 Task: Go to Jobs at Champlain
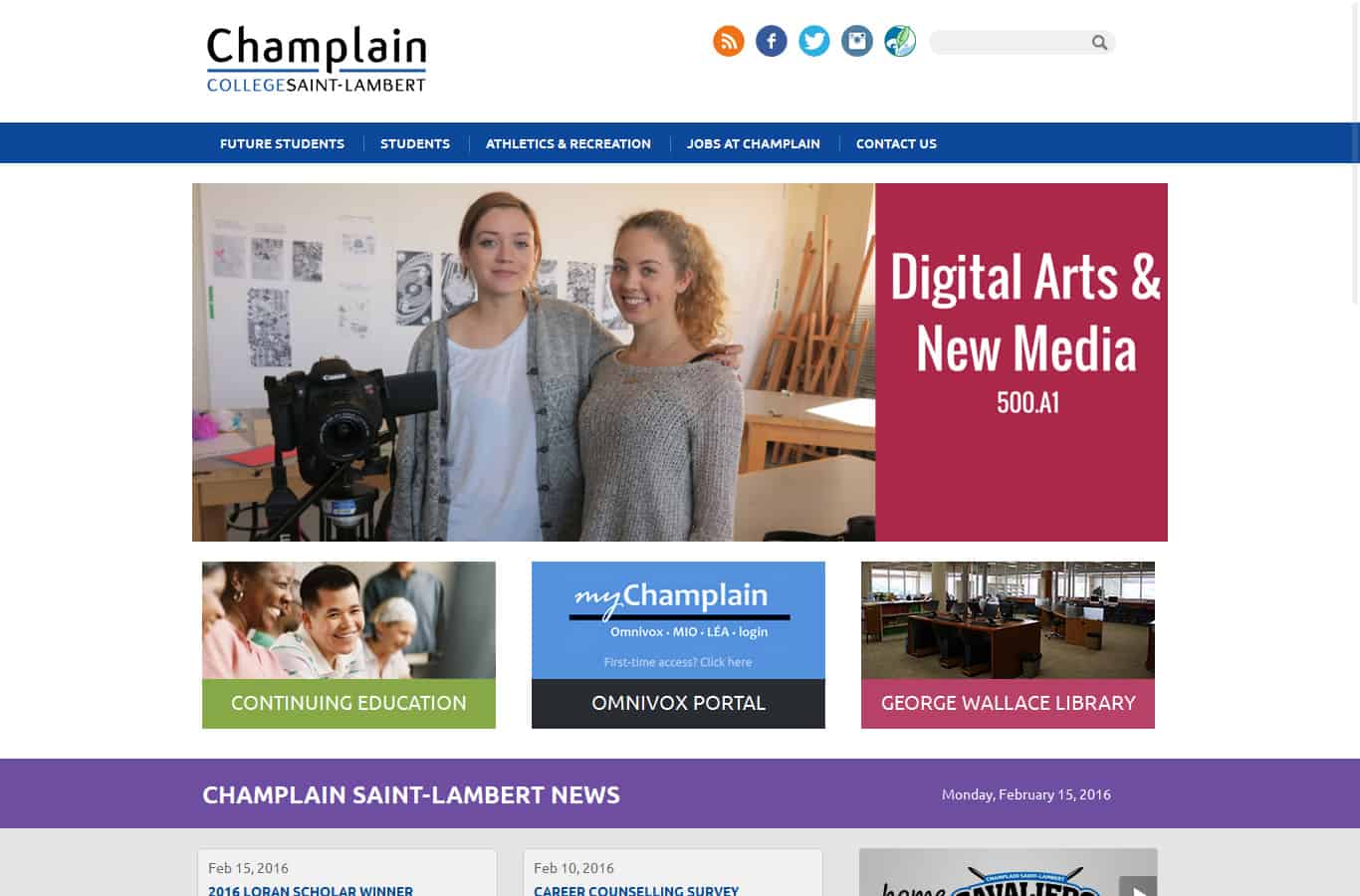point(754,143)
